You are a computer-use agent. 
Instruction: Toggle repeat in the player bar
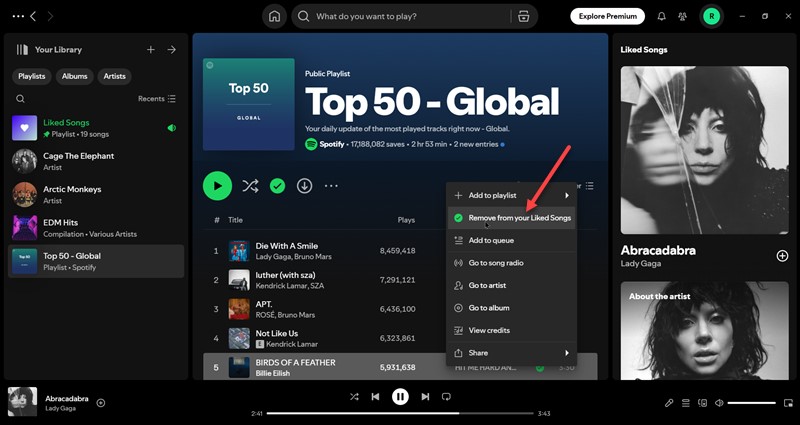[446, 396]
